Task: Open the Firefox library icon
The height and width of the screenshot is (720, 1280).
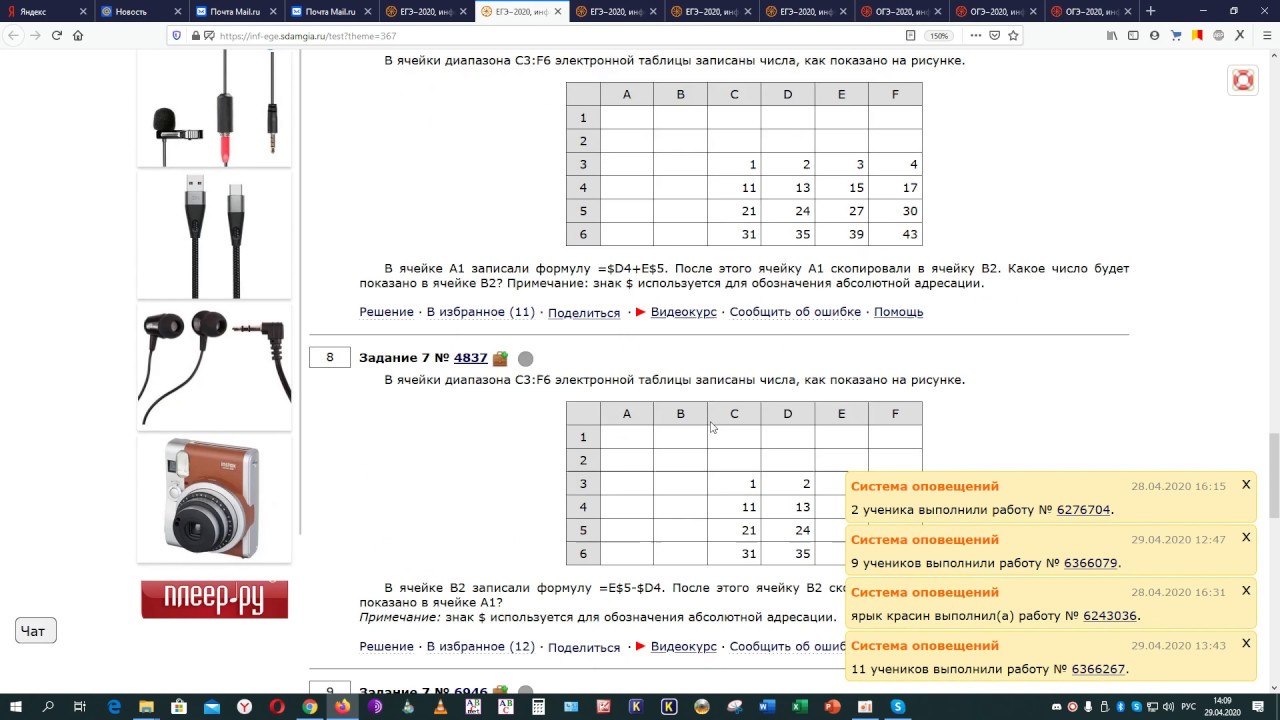Action: pyautogui.click(x=1112, y=35)
